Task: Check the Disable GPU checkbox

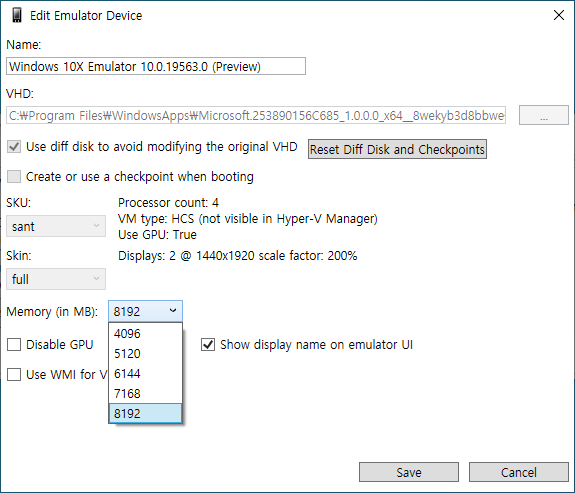Action: pyautogui.click(x=14, y=345)
